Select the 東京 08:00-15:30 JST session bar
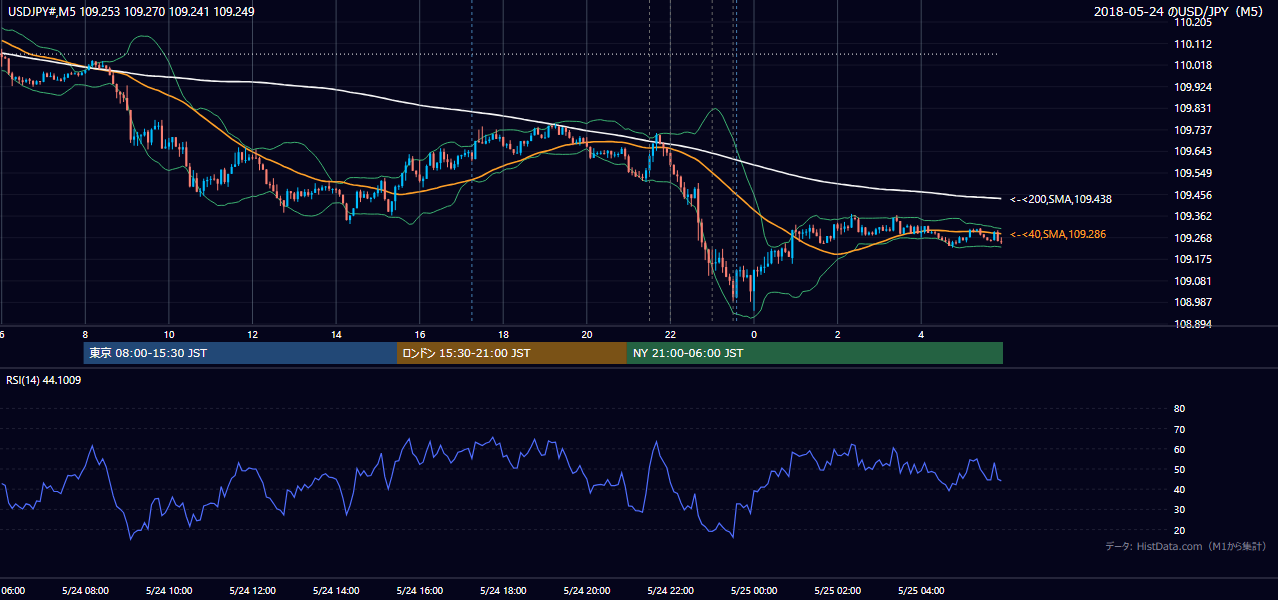The image size is (1278, 600). click(240, 353)
